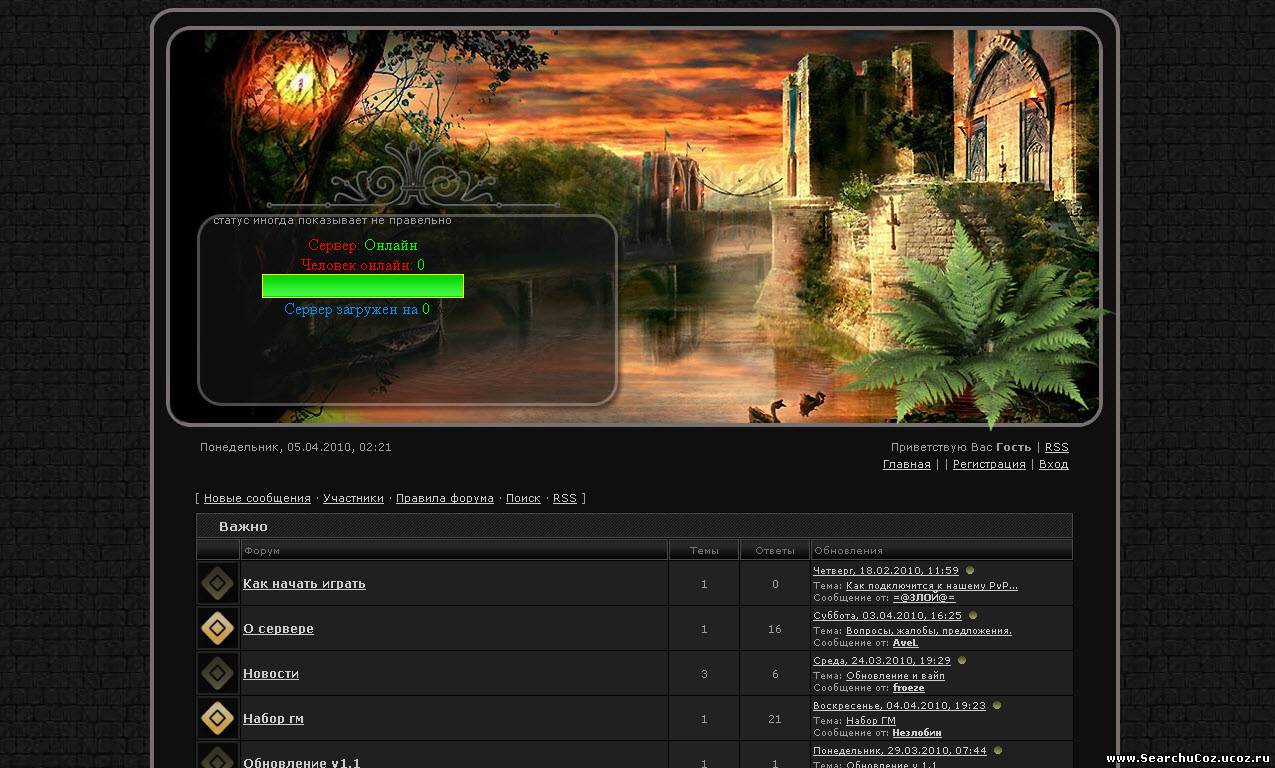Open the Набор гм forum
Image resolution: width=1275 pixels, height=768 pixels.
[x=273, y=718]
